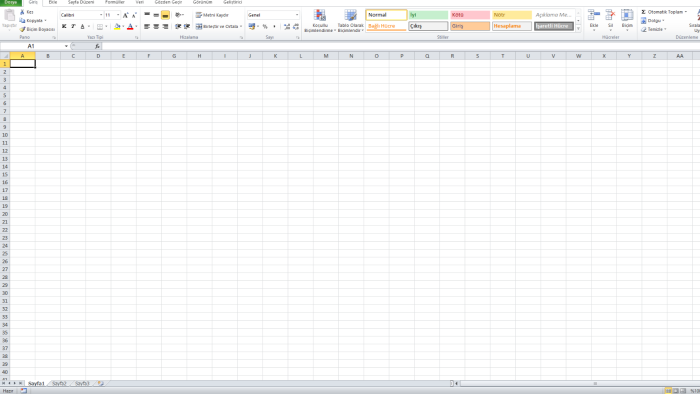Open Hizalama alignment dialog launcher
The image size is (700, 394).
point(242,37)
